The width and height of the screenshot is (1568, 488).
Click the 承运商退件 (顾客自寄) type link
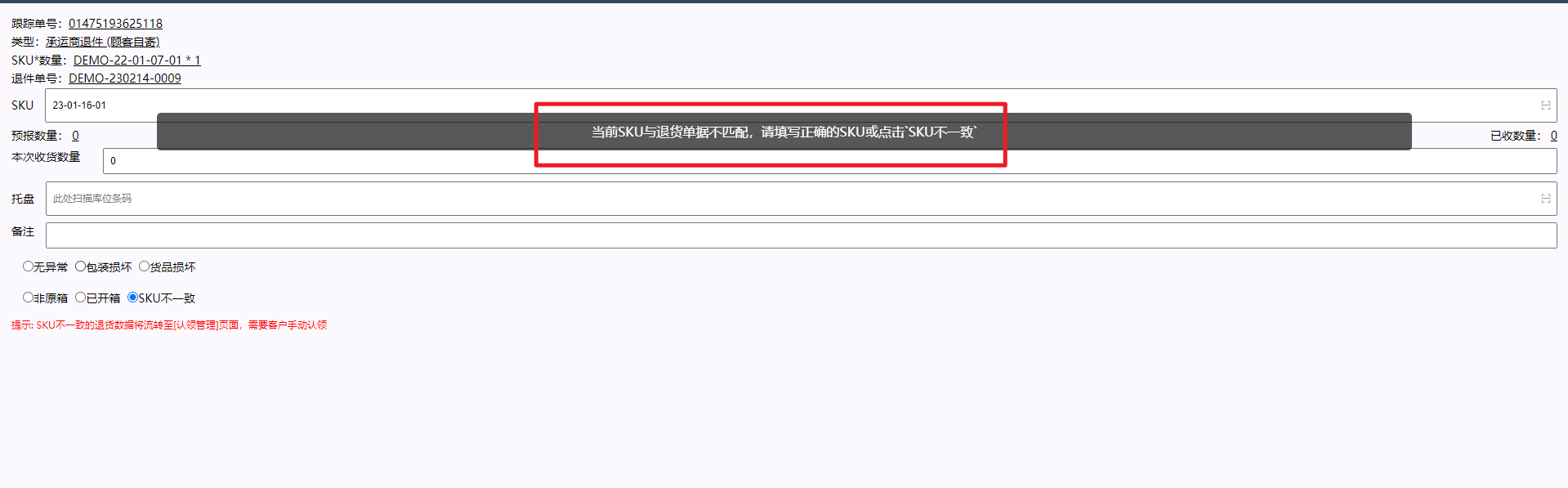(102, 42)
